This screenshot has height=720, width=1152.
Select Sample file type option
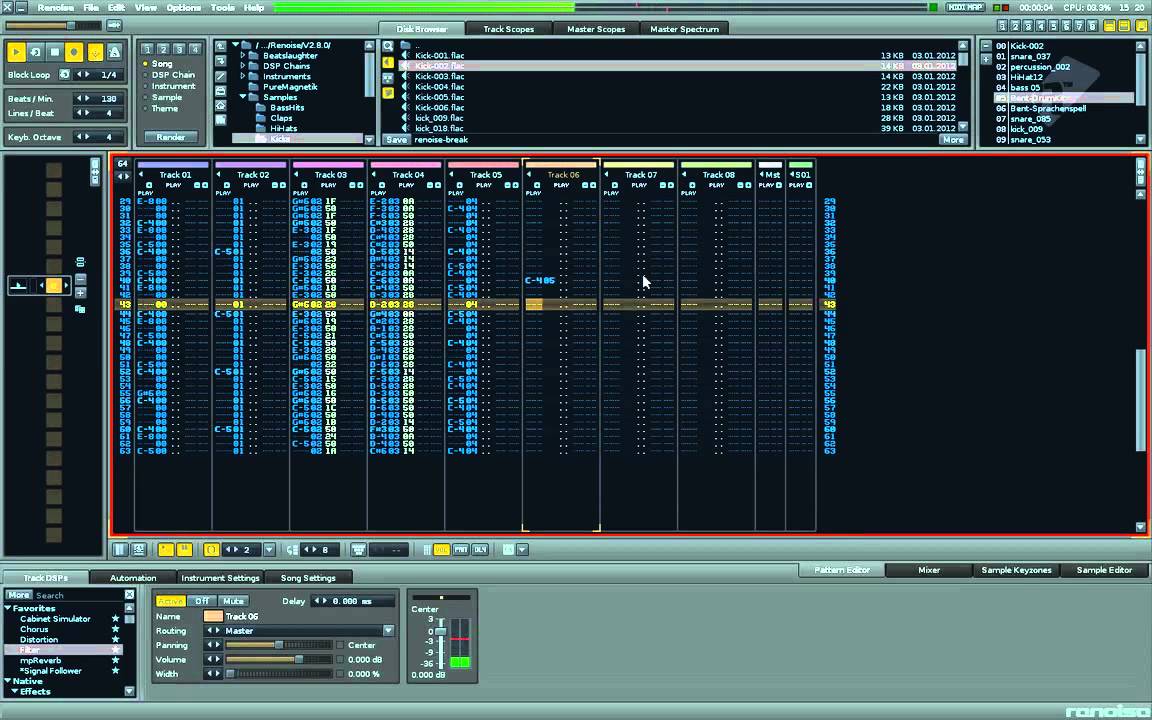163,97
